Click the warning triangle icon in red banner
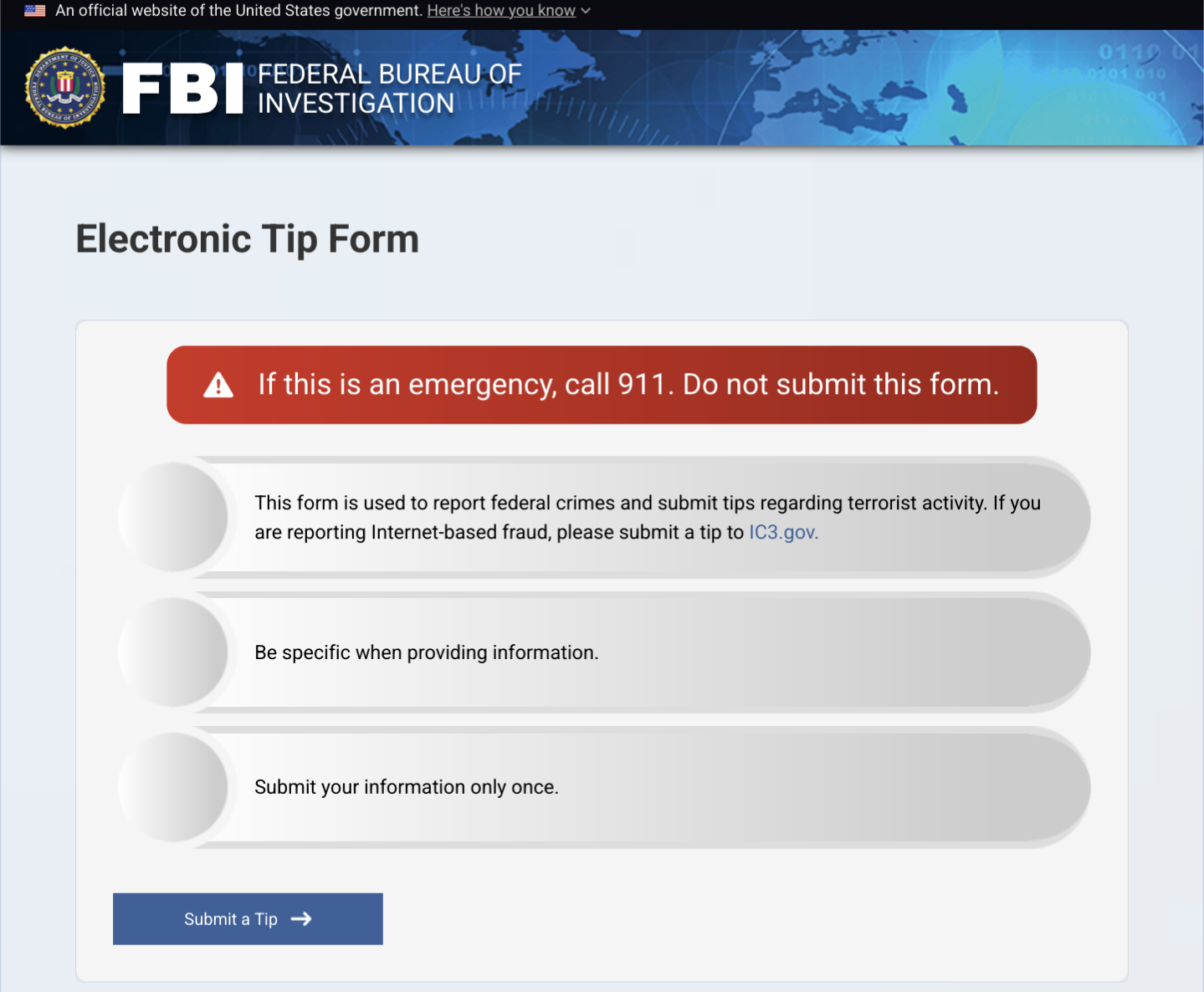 pos(218,385)
